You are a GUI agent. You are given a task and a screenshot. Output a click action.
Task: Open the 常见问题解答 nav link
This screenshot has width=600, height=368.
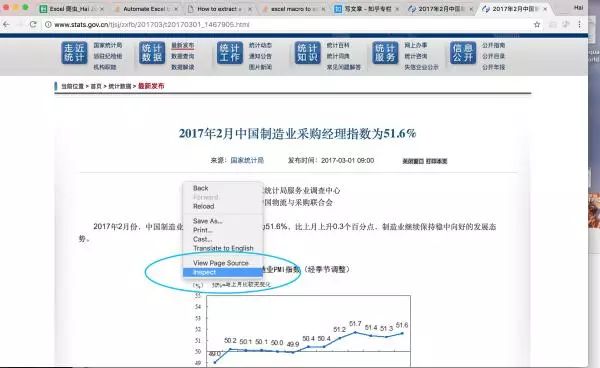344,67
